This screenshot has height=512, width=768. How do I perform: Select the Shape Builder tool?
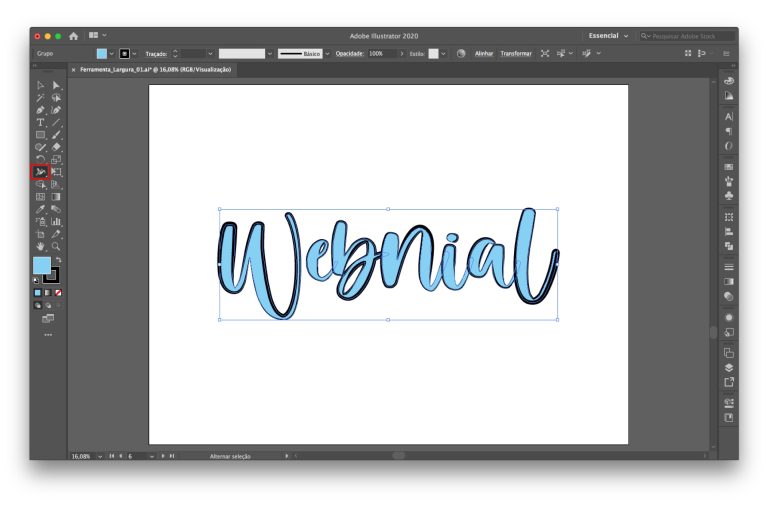pos(40,185)
